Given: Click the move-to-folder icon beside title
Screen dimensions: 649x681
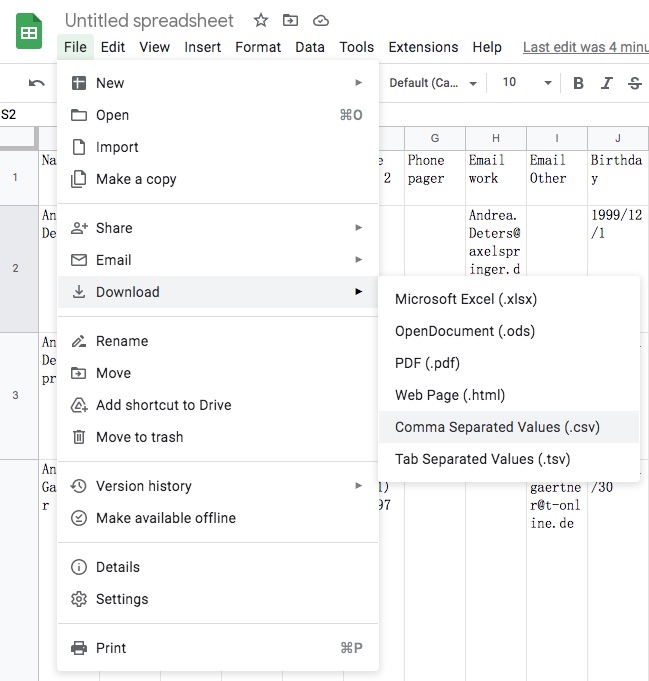Looking at the screenshot, I should coord(290,20).
